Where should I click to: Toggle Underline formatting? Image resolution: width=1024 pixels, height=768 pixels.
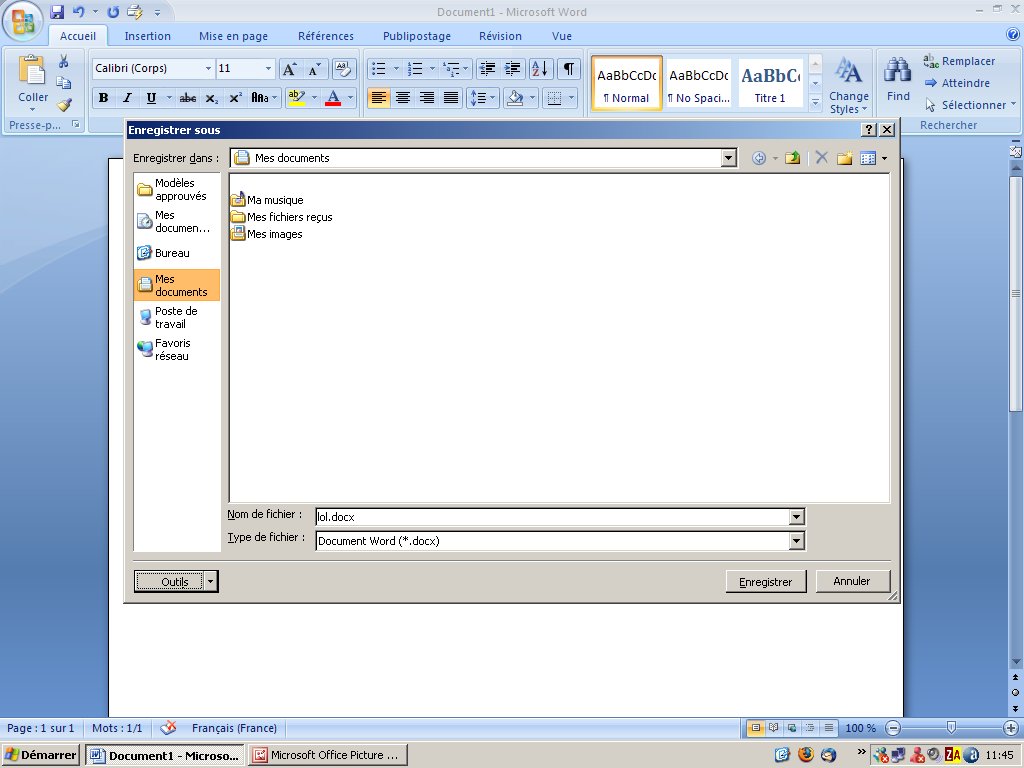(151, 98)
